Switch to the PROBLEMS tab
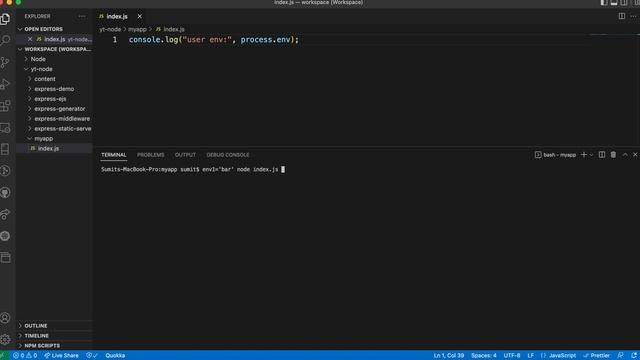The height and width of the screenshot is (360, 640). 151,155
